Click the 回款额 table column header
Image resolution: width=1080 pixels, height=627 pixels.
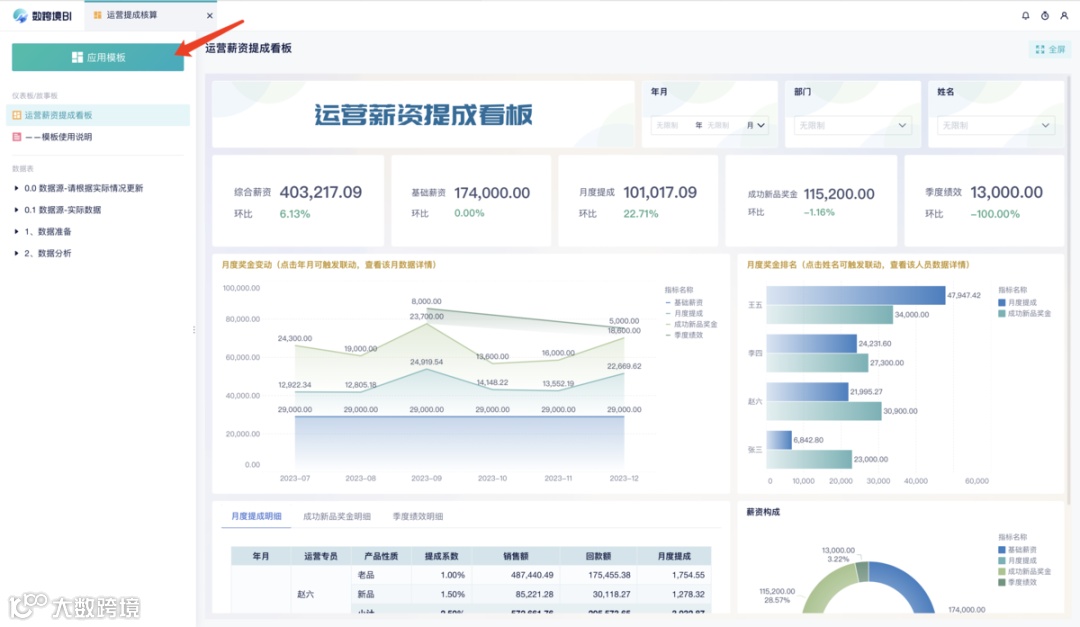pos(598,556)
